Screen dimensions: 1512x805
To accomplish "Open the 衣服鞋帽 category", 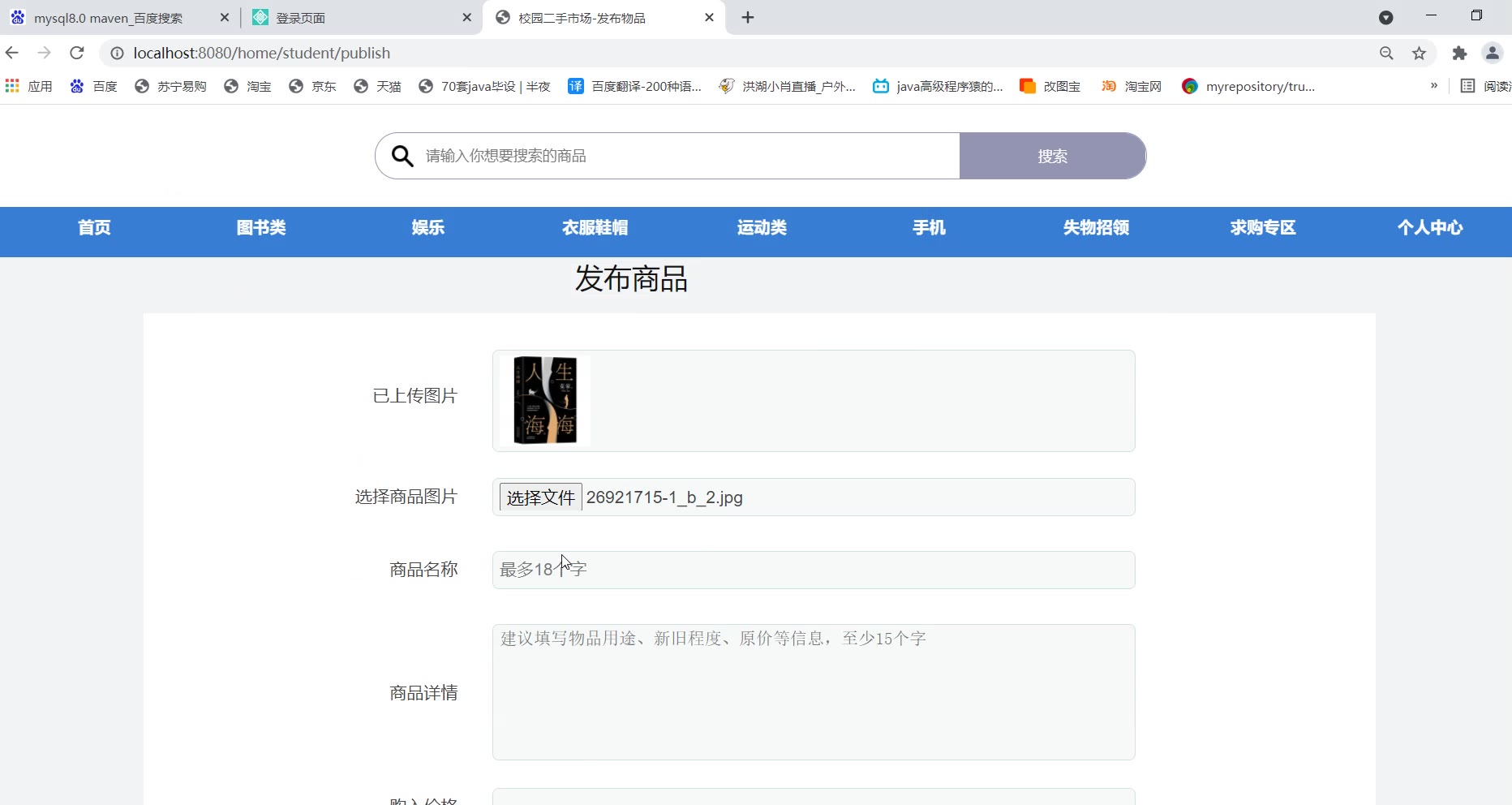I will point(595,228).
